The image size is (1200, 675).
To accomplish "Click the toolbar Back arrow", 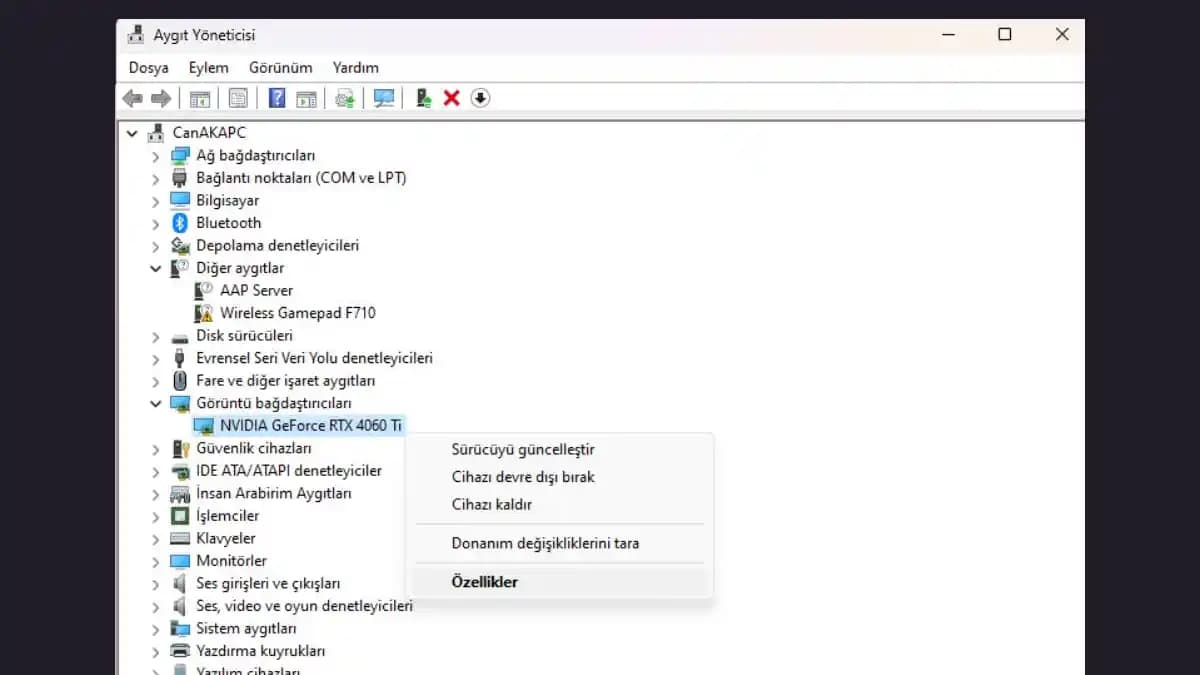I will pyautogui.click(x=132, y=98).
